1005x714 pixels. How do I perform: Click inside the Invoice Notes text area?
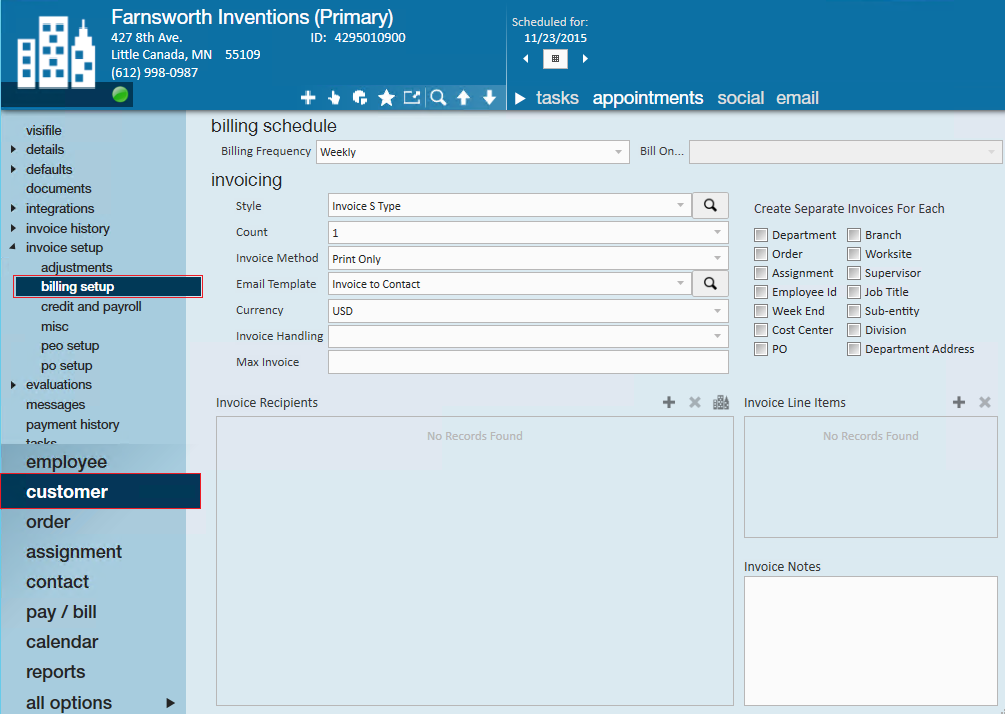pos(870,641)
